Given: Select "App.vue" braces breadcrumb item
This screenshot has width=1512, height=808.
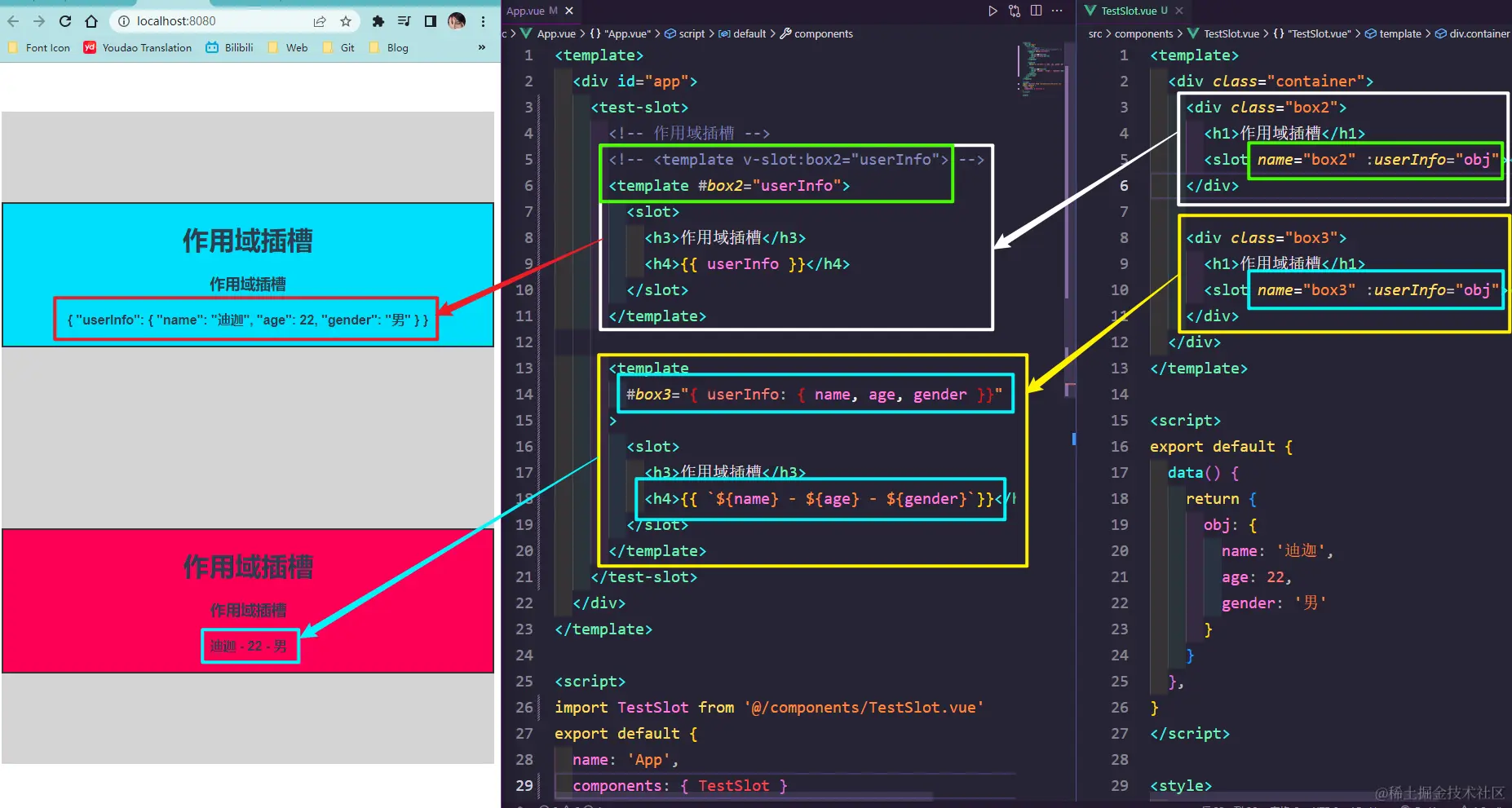Looking at the screenshot, I should (620, 33).
